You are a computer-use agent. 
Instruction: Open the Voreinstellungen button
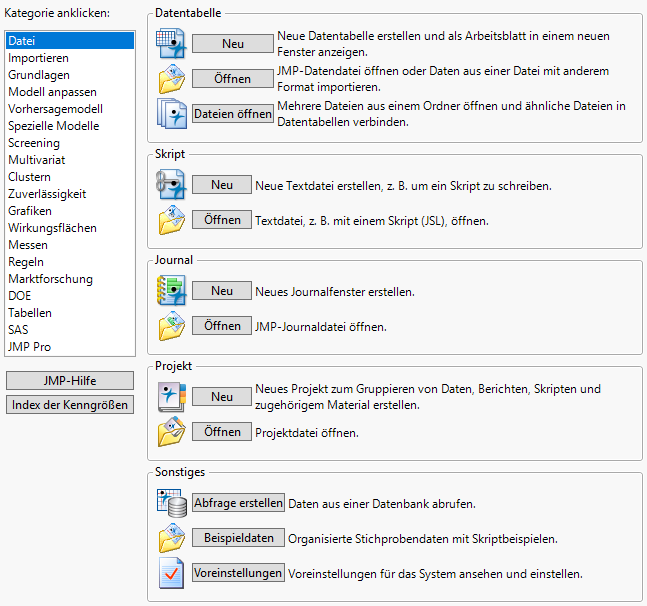(x=238, y=574)
